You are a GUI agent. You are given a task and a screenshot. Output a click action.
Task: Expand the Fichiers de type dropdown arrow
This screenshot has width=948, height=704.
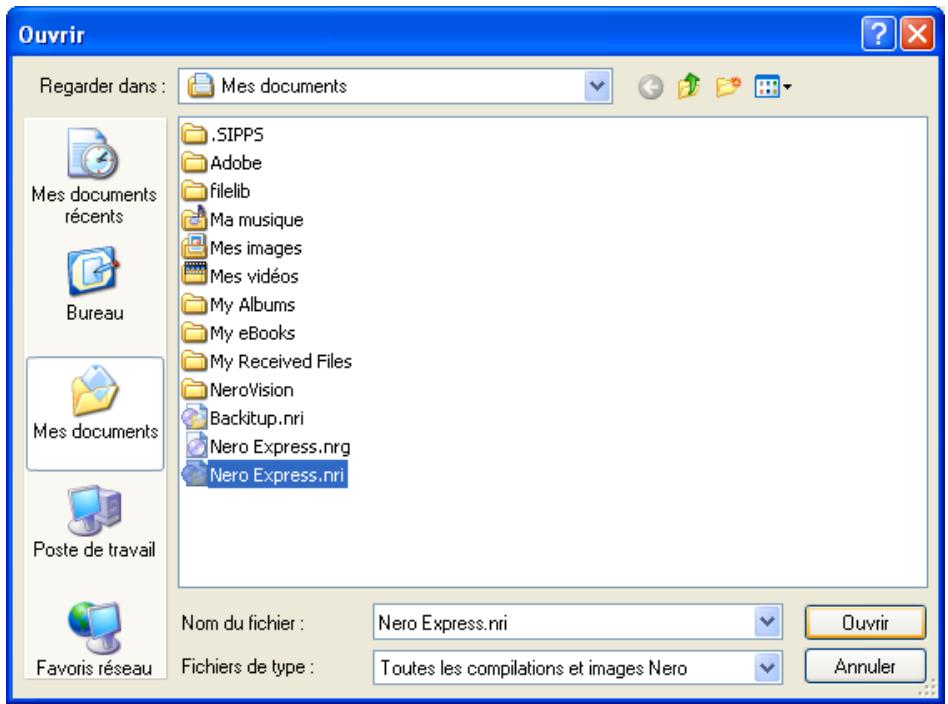[767, 668]
